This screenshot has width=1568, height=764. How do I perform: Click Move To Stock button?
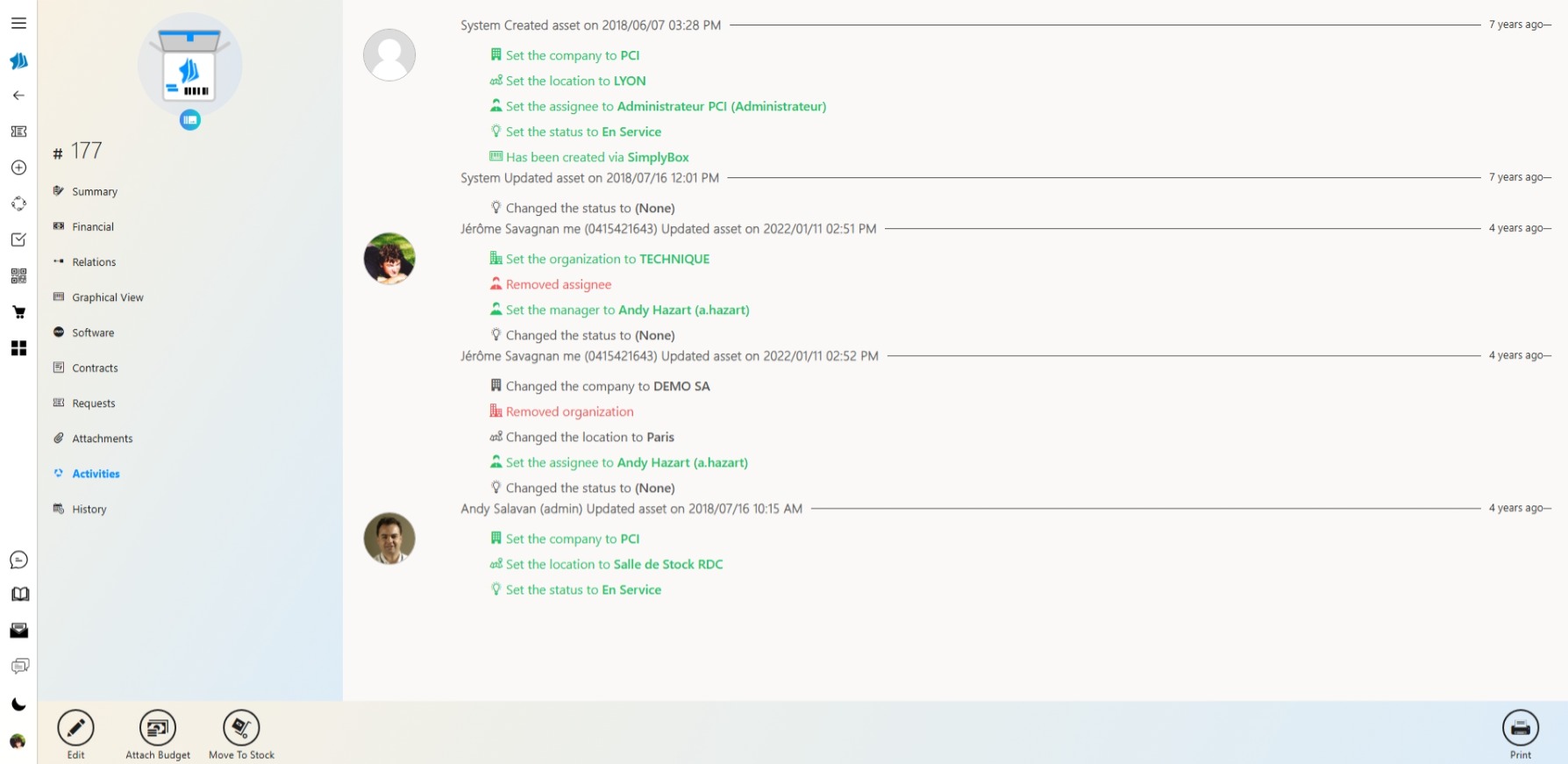(x=241, y=728)
